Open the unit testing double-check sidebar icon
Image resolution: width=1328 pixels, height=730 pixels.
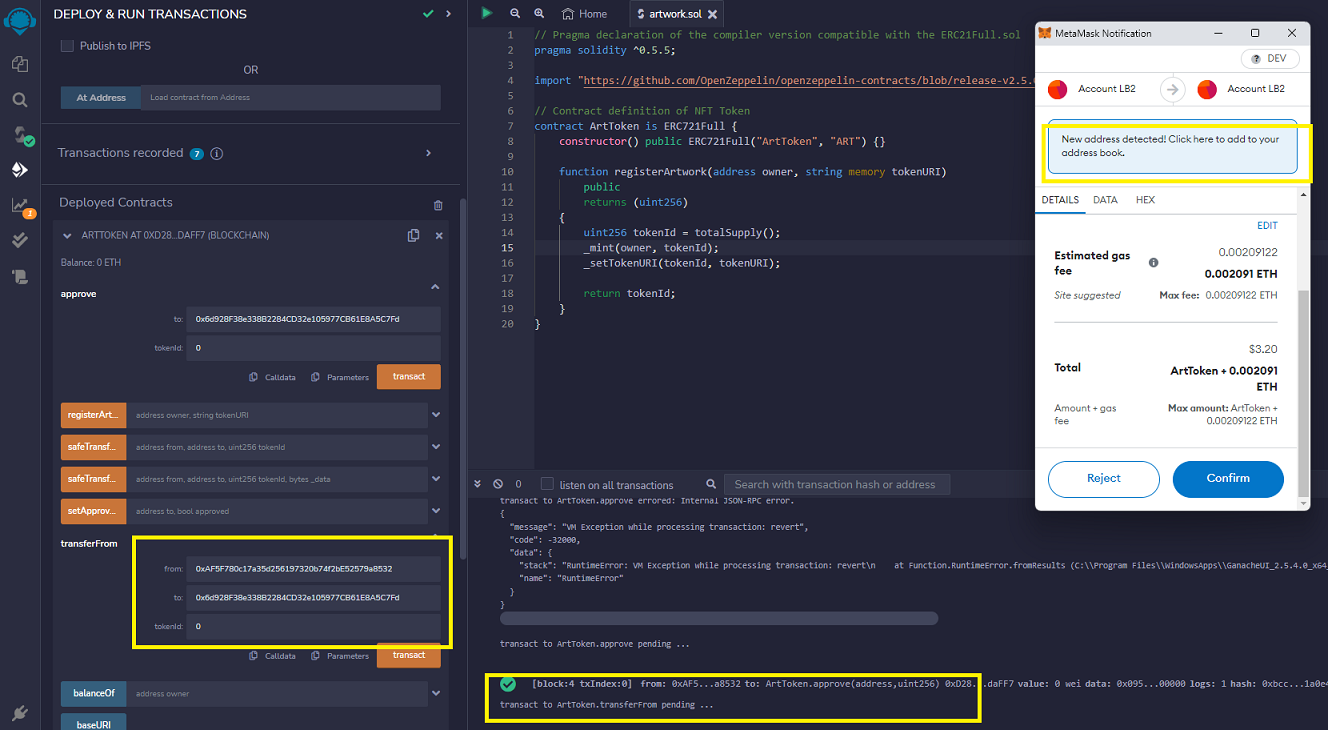point(19,240)
